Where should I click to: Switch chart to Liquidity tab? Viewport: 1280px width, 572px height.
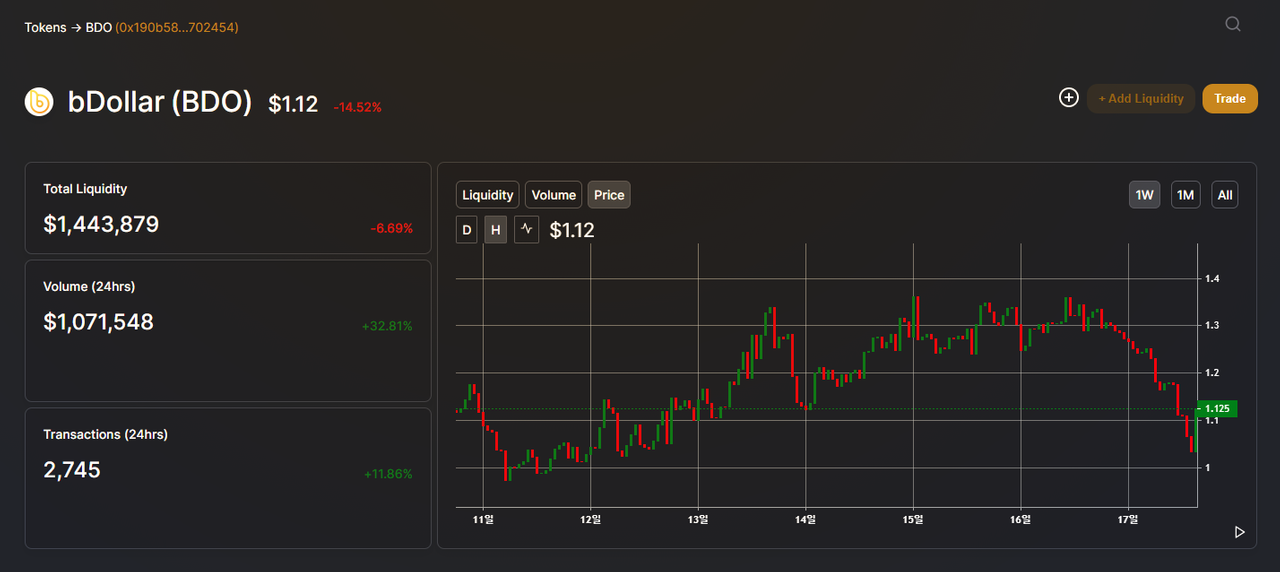[x=487, y=195]
